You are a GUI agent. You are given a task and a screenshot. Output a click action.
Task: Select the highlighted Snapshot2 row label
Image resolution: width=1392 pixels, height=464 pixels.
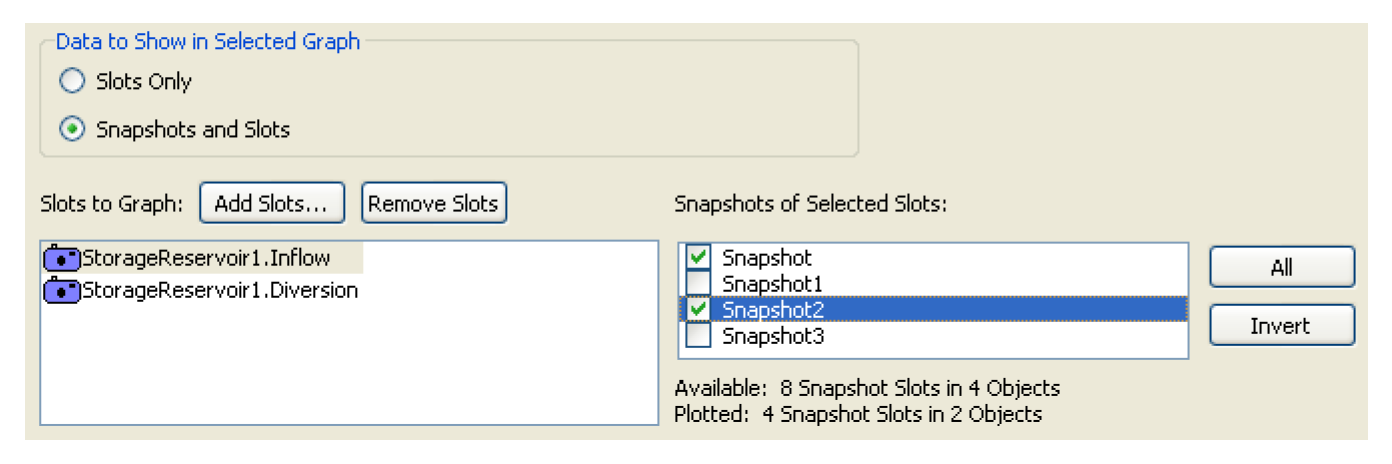[773, 310]
